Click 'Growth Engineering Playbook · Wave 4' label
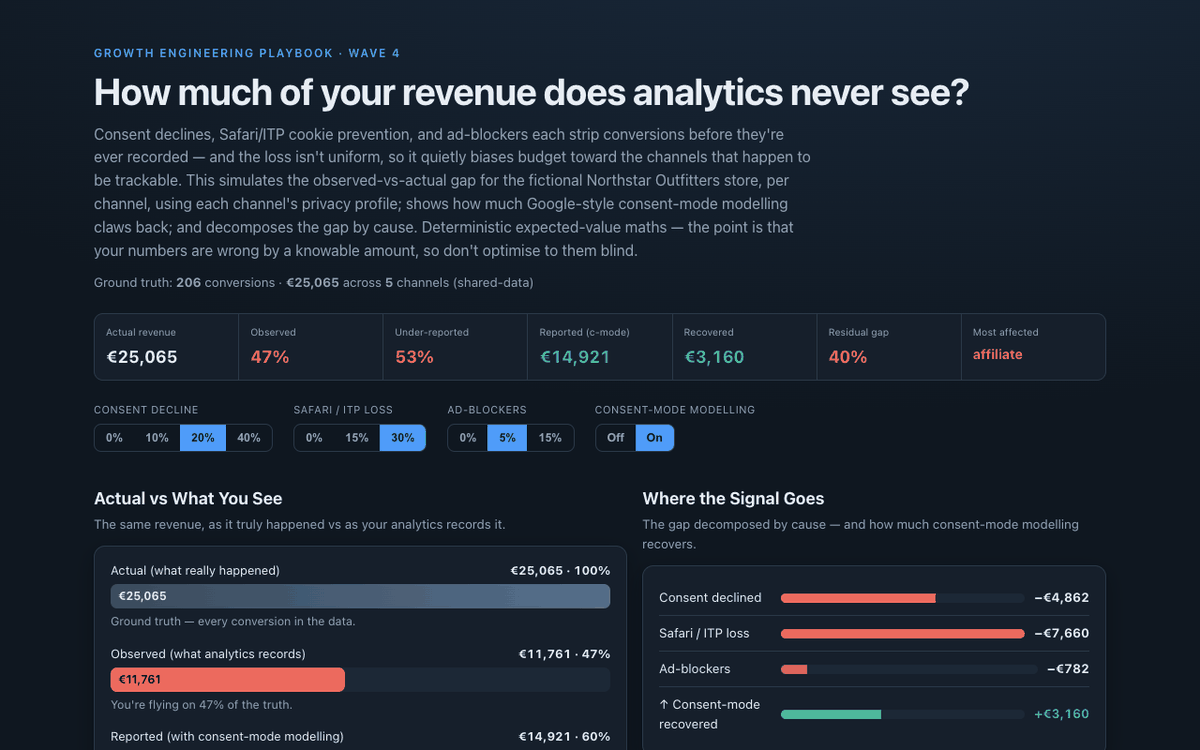This screenshot has height=750, width=1200. (x=247, y=53)
